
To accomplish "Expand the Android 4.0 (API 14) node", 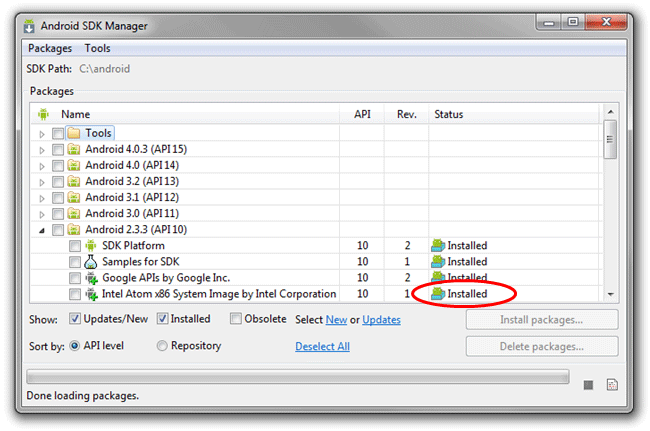I will [42, 166].
